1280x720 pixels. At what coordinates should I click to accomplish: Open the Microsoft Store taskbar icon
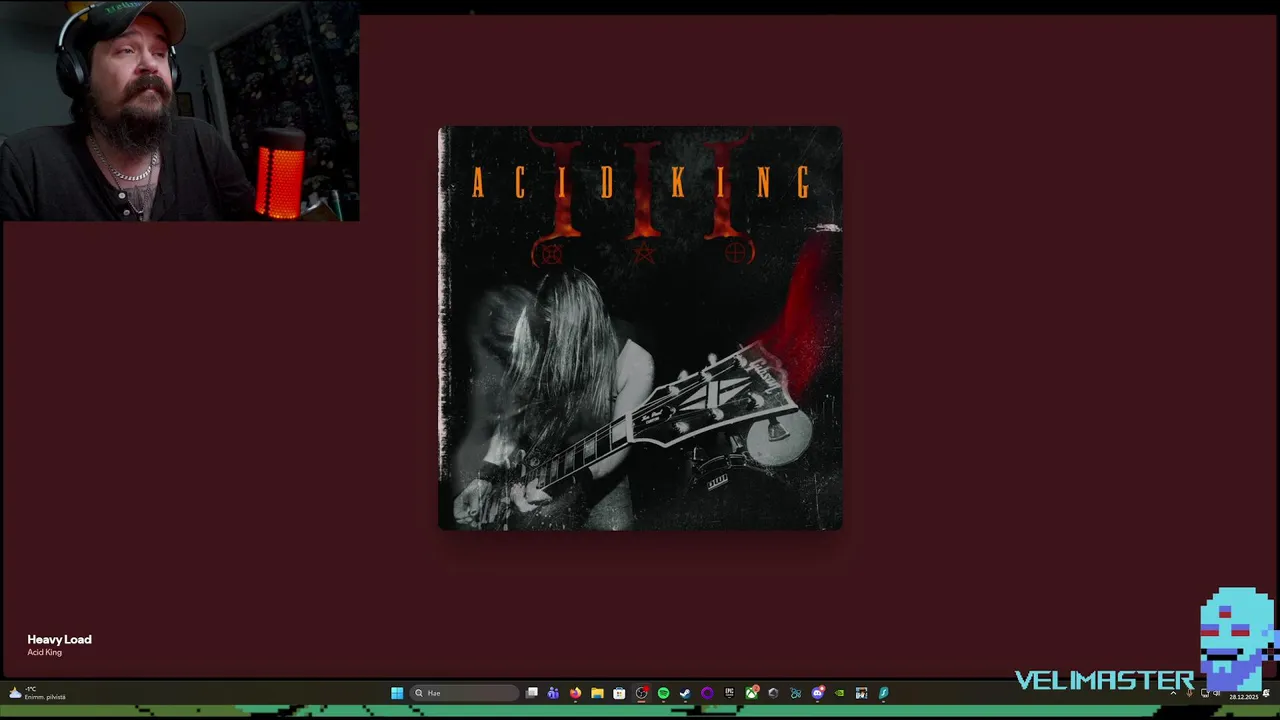[x=619, y=693]
